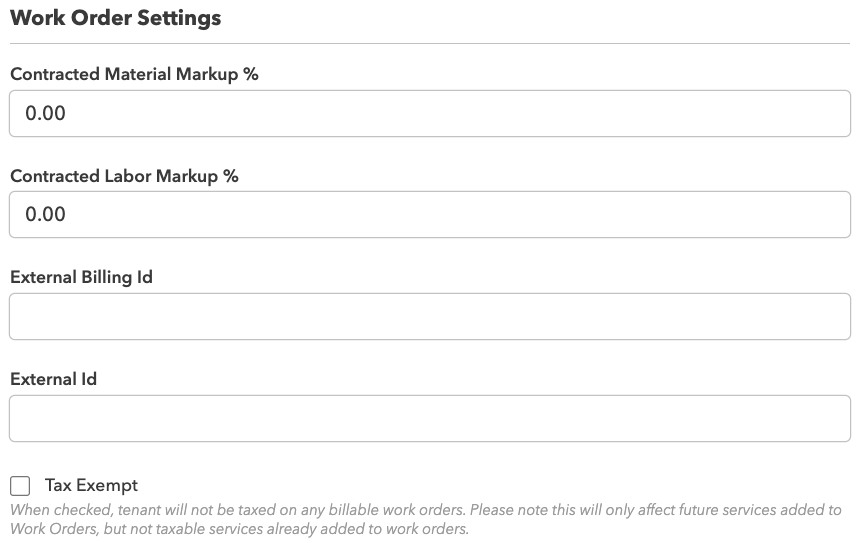The image size is (864, 543).
Task: Click the Contracted Material Markup % input field
Action: (x=430, y=113)
